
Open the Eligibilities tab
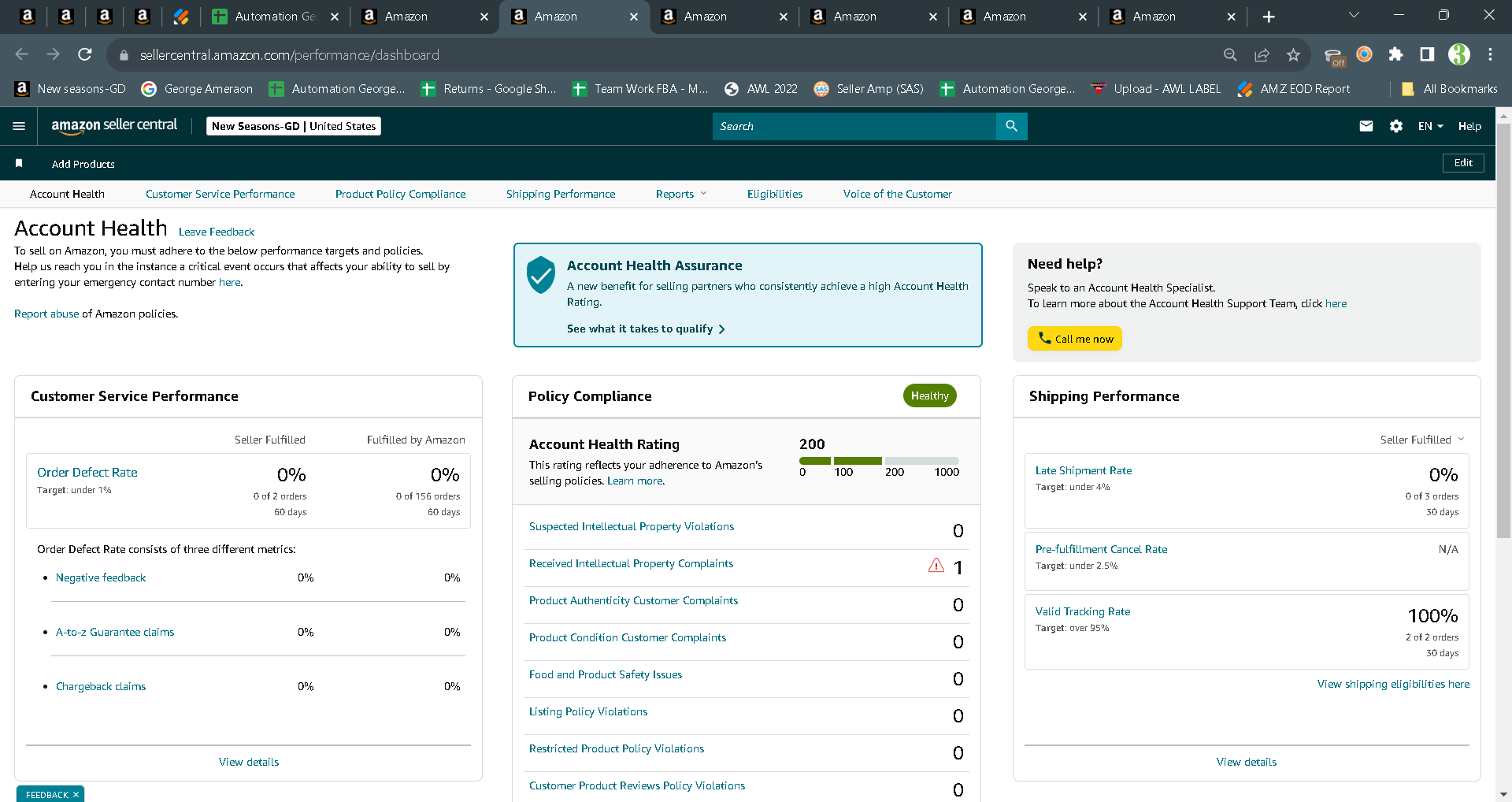coord(775,194)
